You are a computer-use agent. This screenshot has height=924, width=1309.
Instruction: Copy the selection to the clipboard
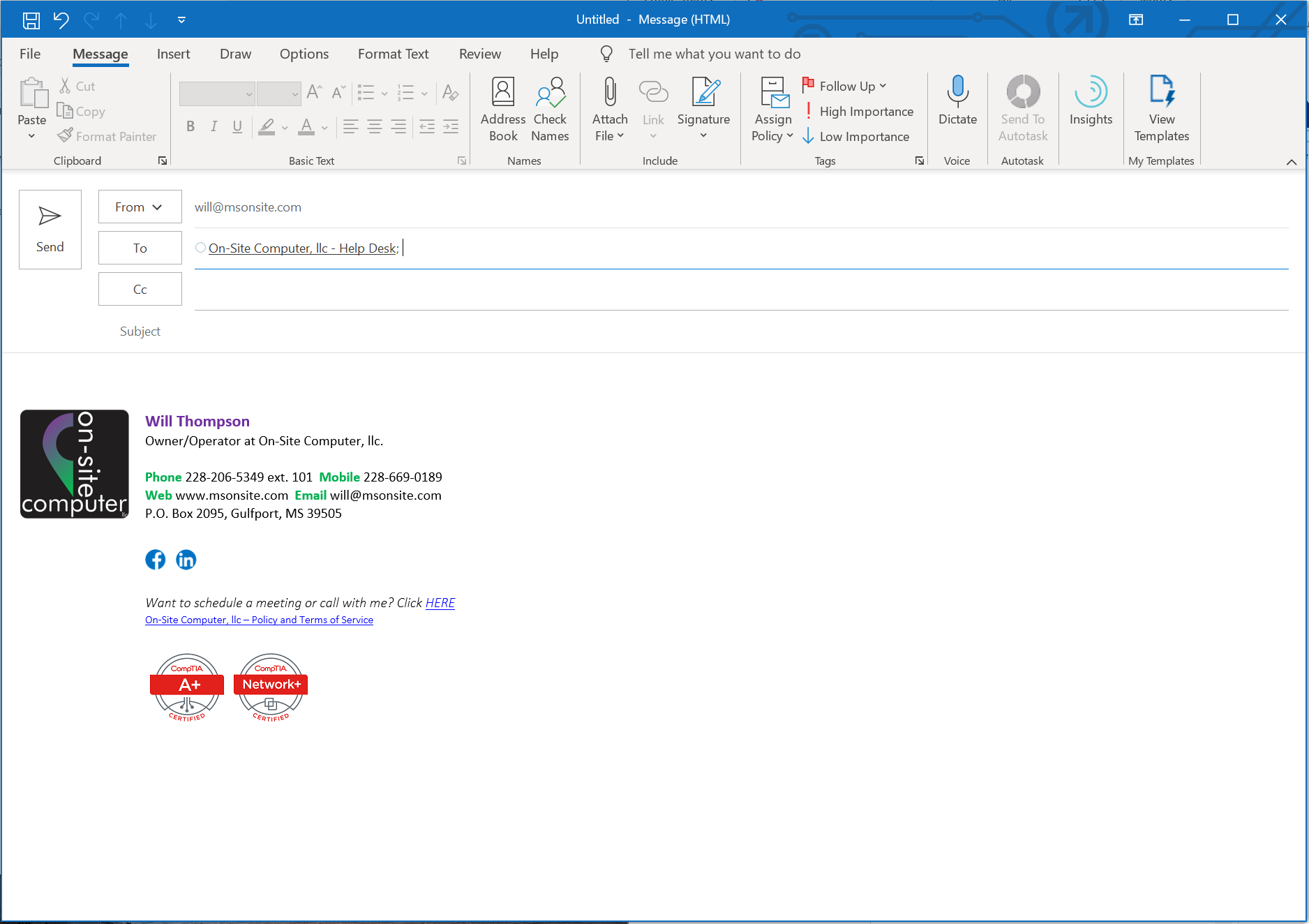[81, 111]
